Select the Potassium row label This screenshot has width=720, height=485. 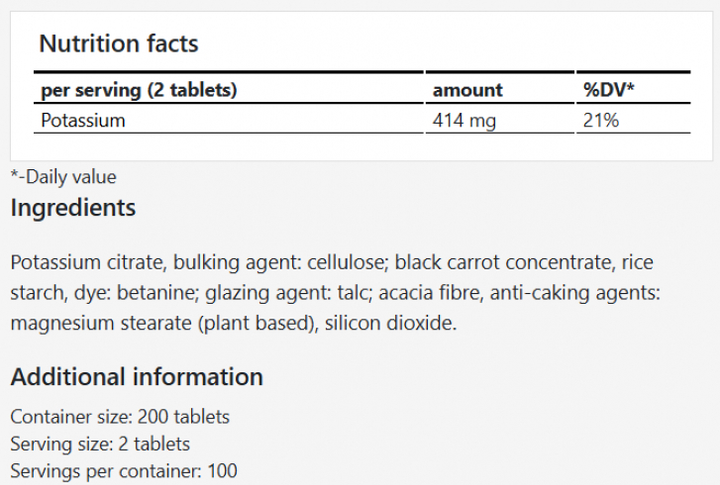tap(83, 121)
